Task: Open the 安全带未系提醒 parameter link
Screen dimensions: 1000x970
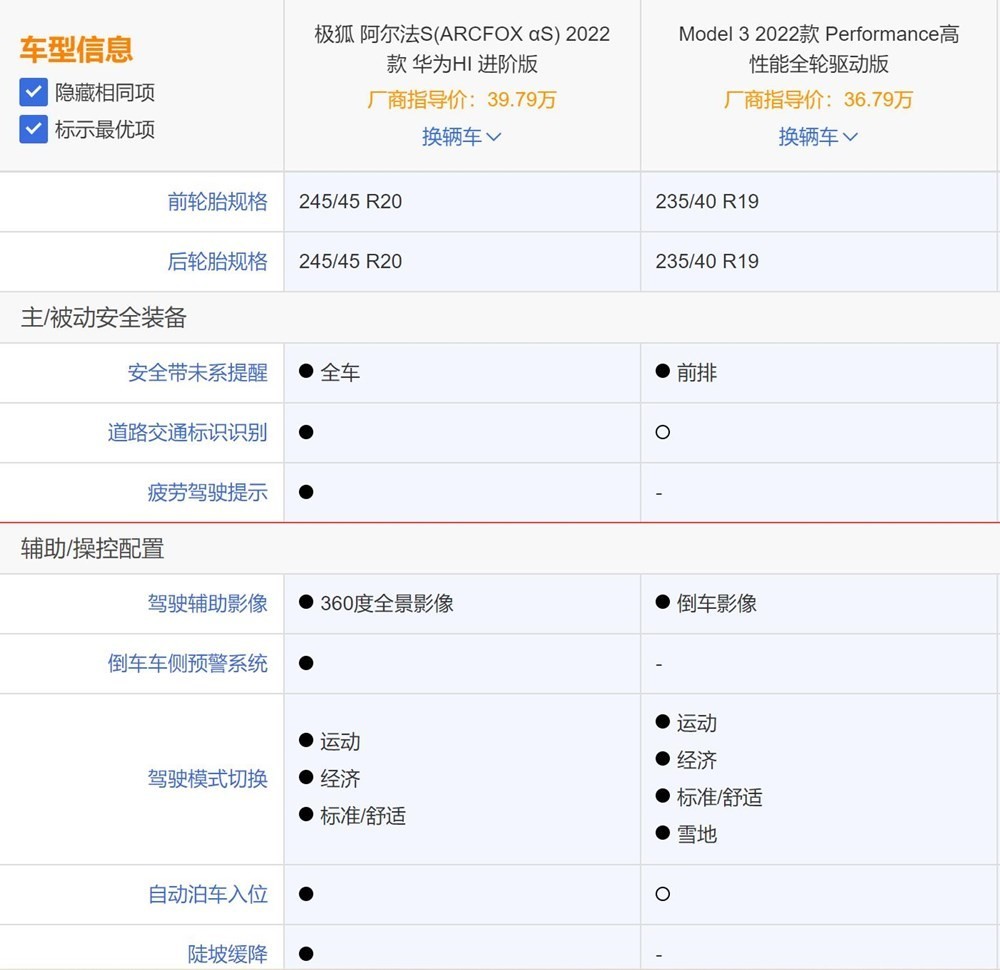Action: (x=197, y=373)
